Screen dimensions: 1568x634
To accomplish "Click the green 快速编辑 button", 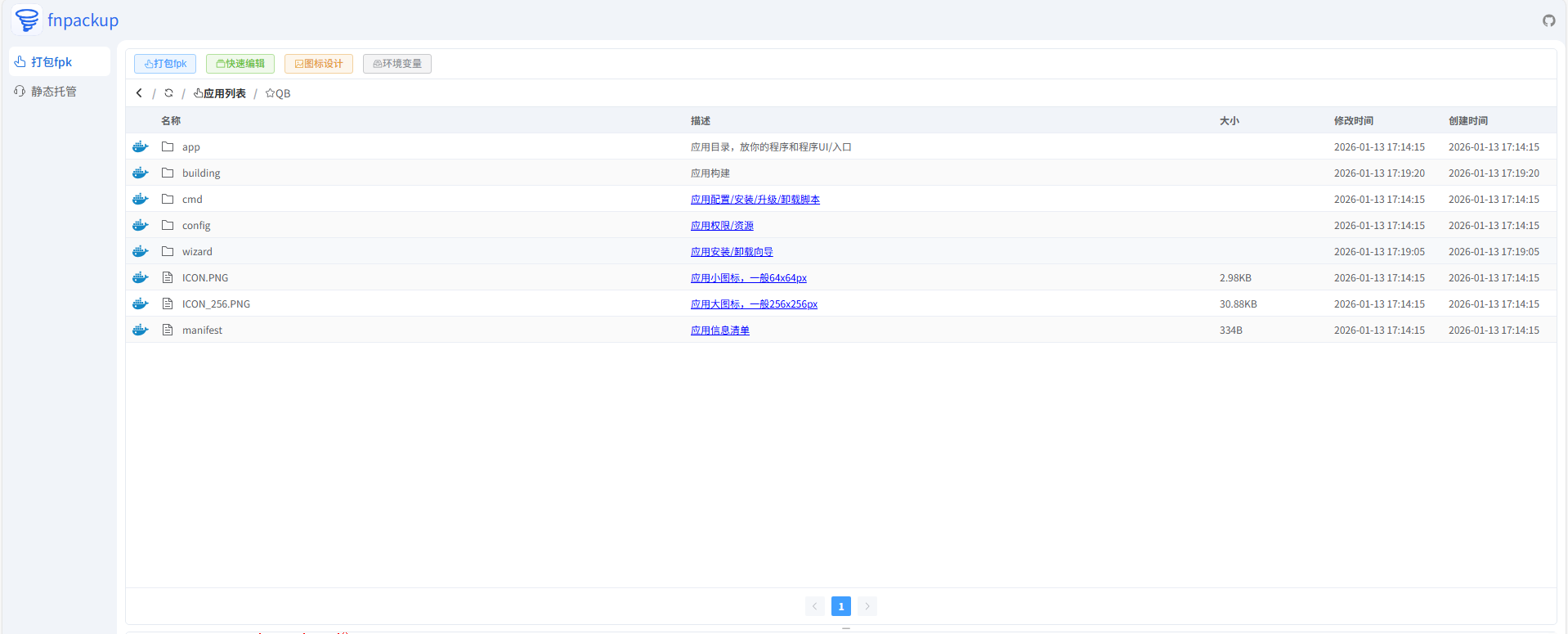I will point(240,64).
